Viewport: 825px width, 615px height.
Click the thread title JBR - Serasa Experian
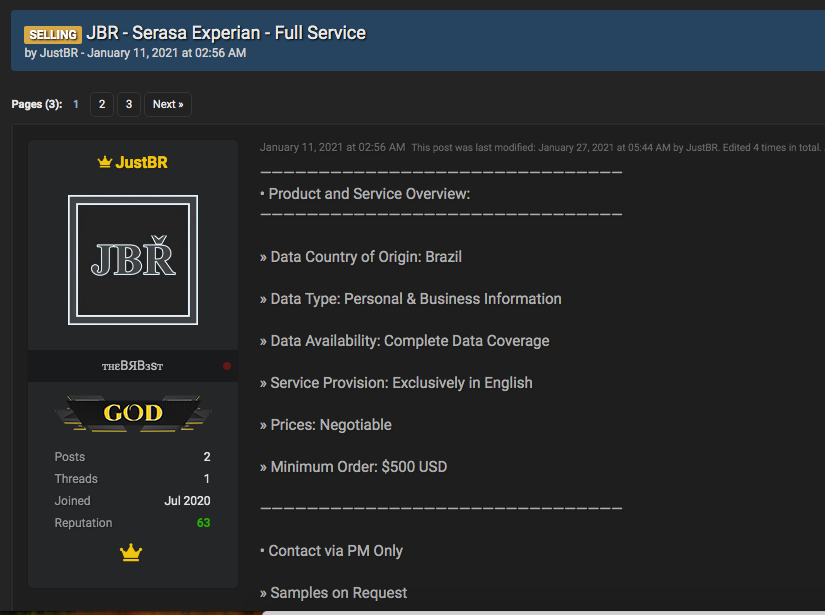click(226, 33)
